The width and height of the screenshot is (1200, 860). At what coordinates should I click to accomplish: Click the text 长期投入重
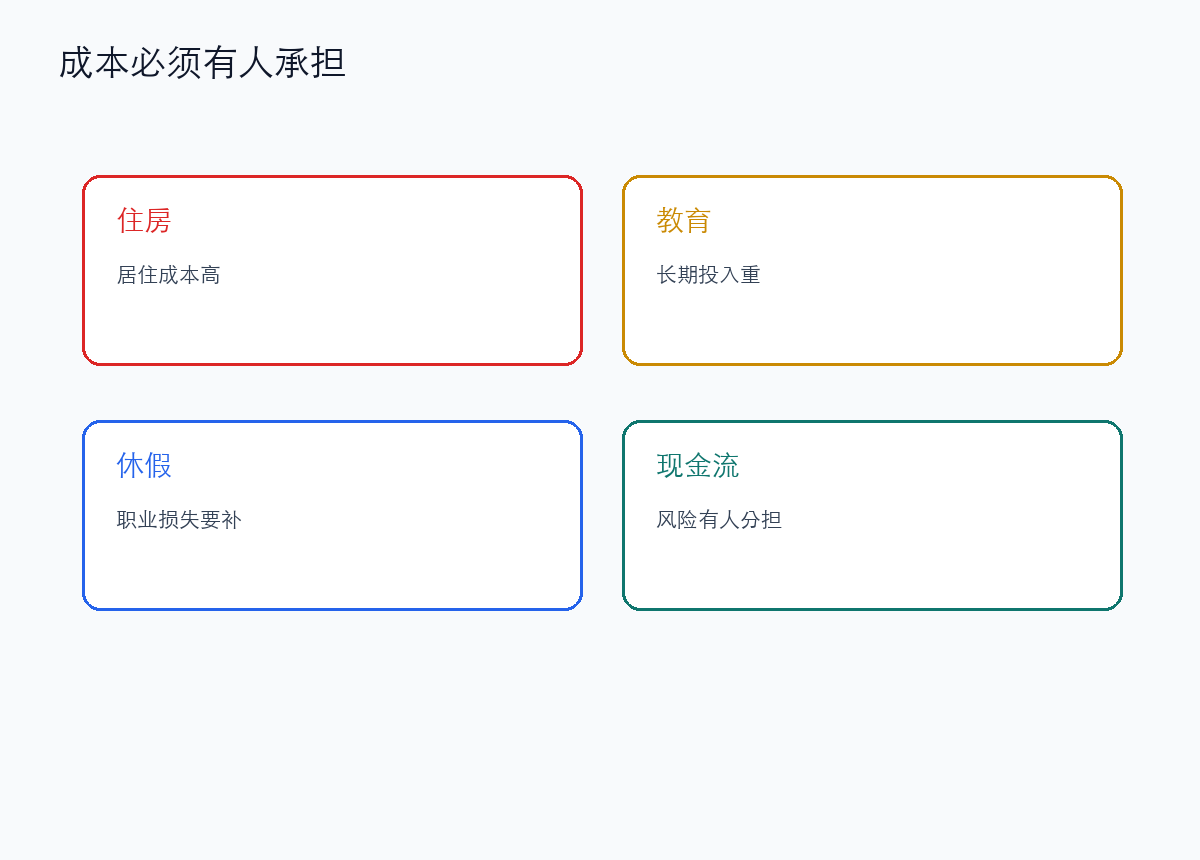click(709, 275)
